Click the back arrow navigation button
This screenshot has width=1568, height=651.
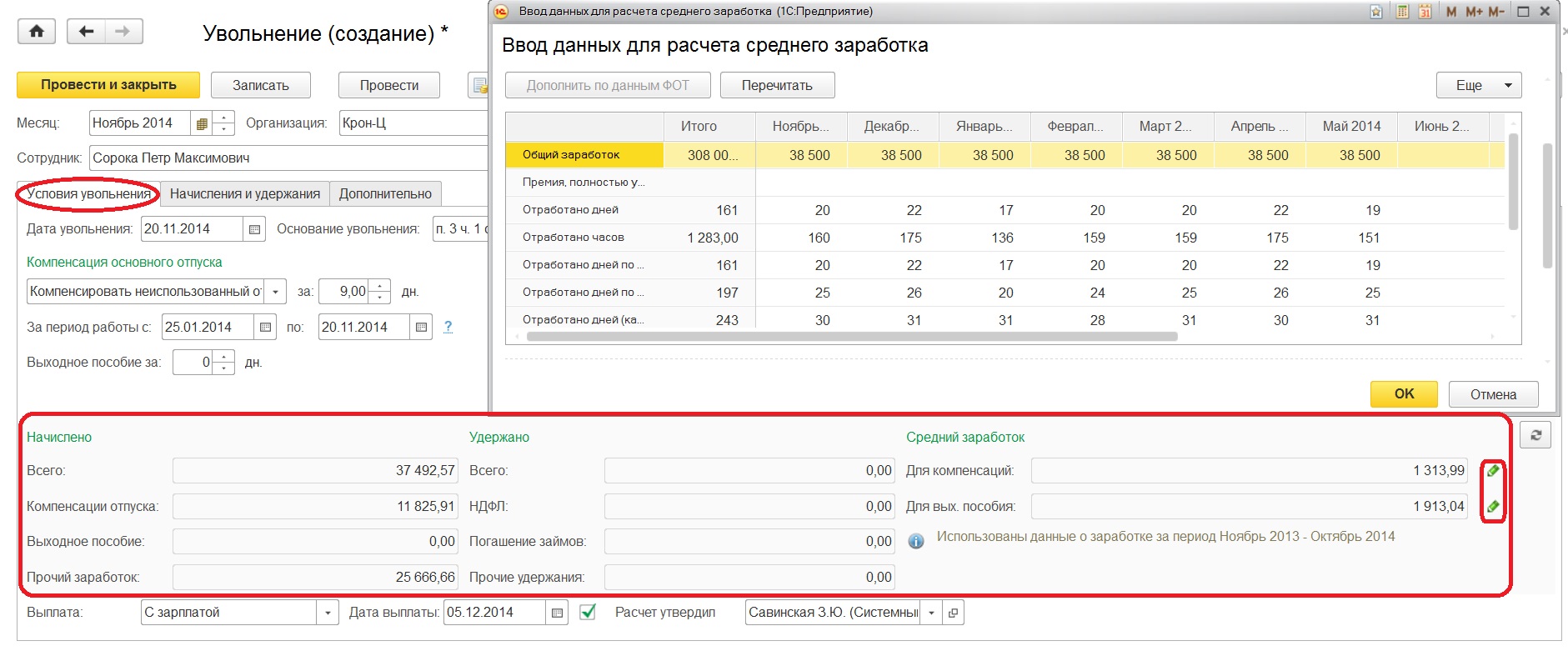tap(86, 32)
